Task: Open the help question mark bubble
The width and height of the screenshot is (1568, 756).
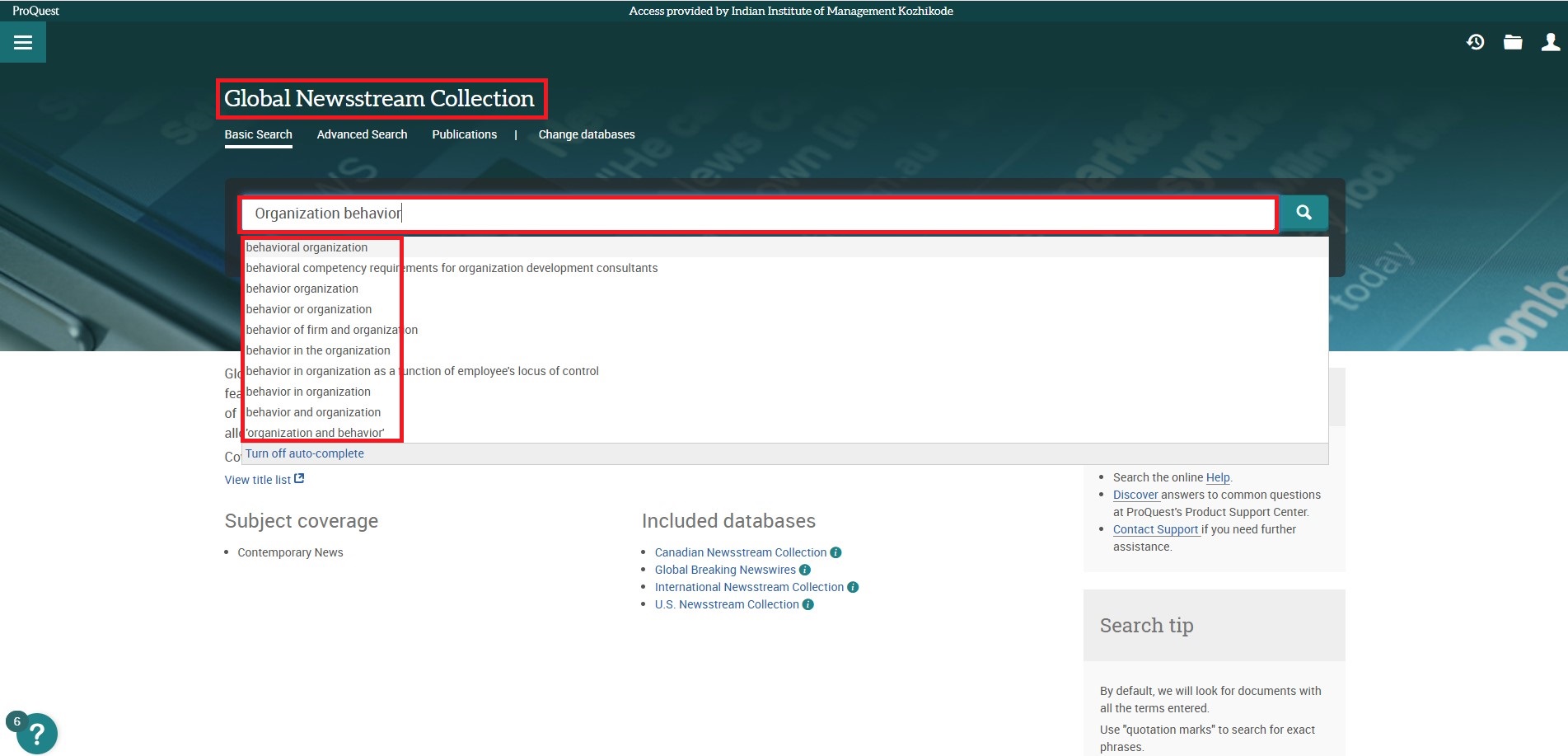Action: tap(36, 733)
